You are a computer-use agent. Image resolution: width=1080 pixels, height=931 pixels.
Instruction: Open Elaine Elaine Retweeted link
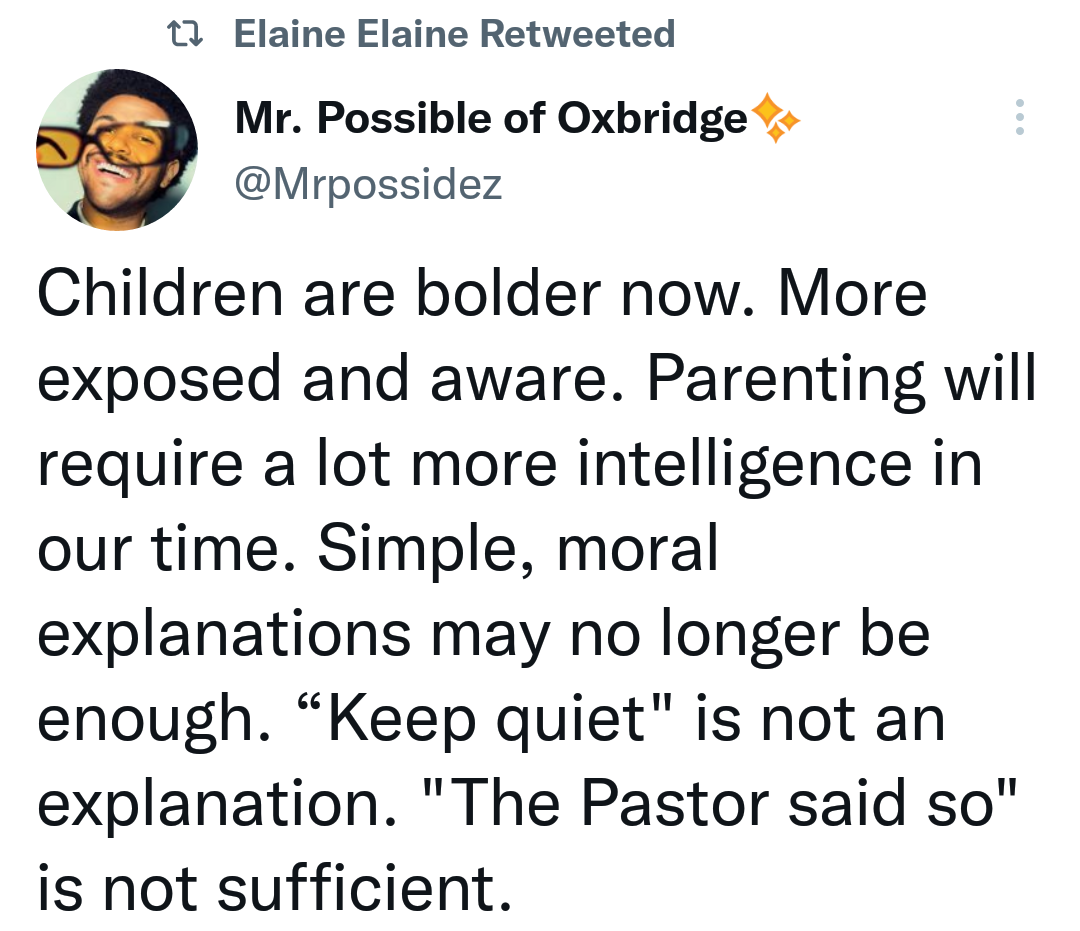tap(454, 34)
